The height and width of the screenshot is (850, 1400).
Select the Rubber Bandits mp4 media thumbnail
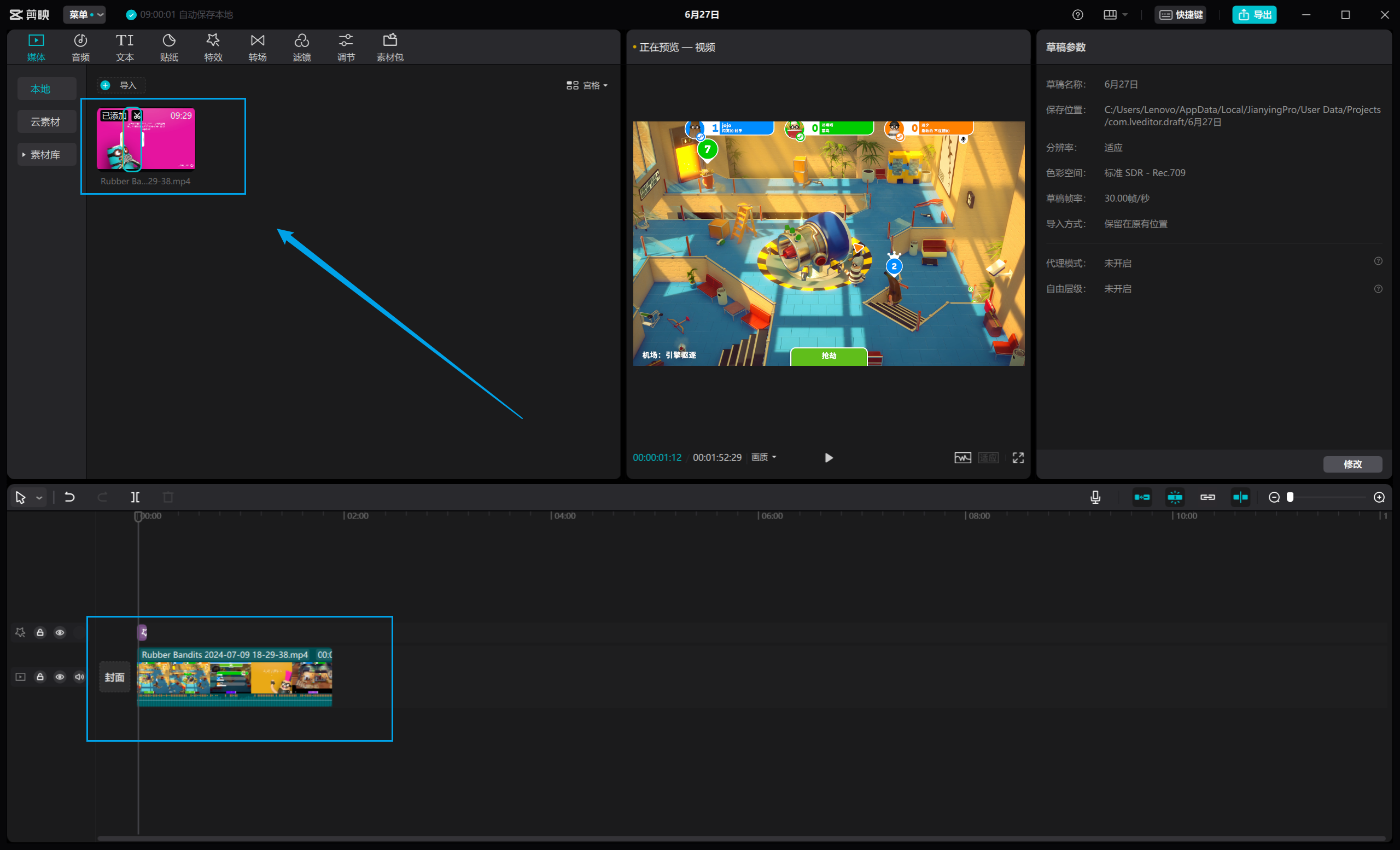(146, 139)
